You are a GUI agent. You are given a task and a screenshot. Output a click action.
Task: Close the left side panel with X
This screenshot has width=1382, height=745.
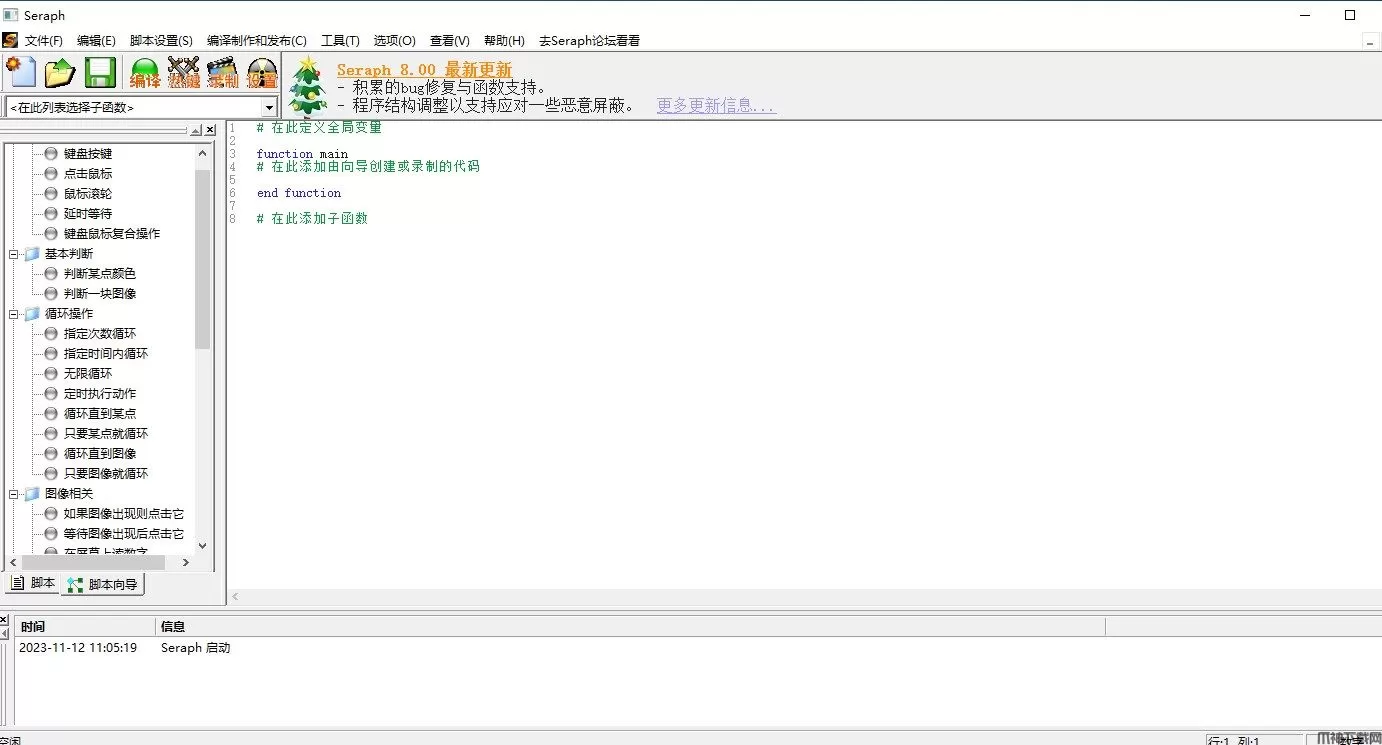(211, 130)
